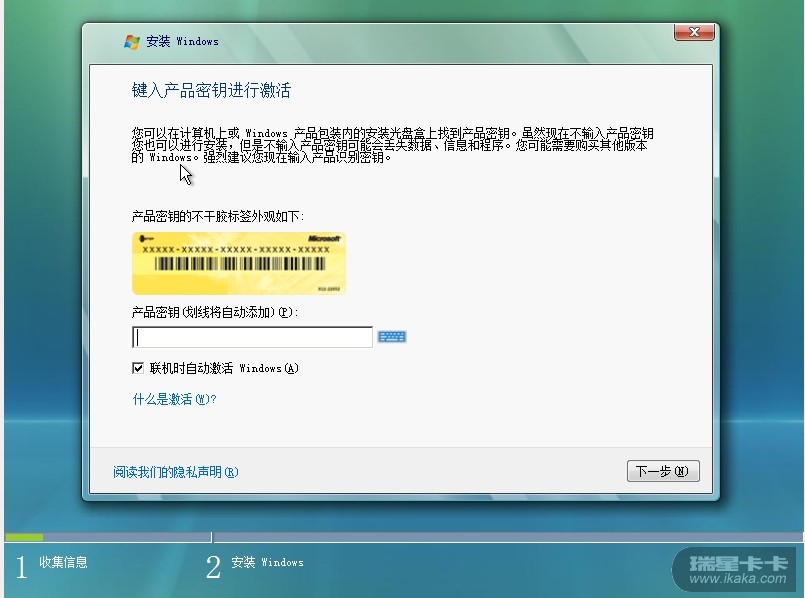Focus the 产品密钥 input field
This screenshot has height=598, width=805.
[x=252, y=337]
